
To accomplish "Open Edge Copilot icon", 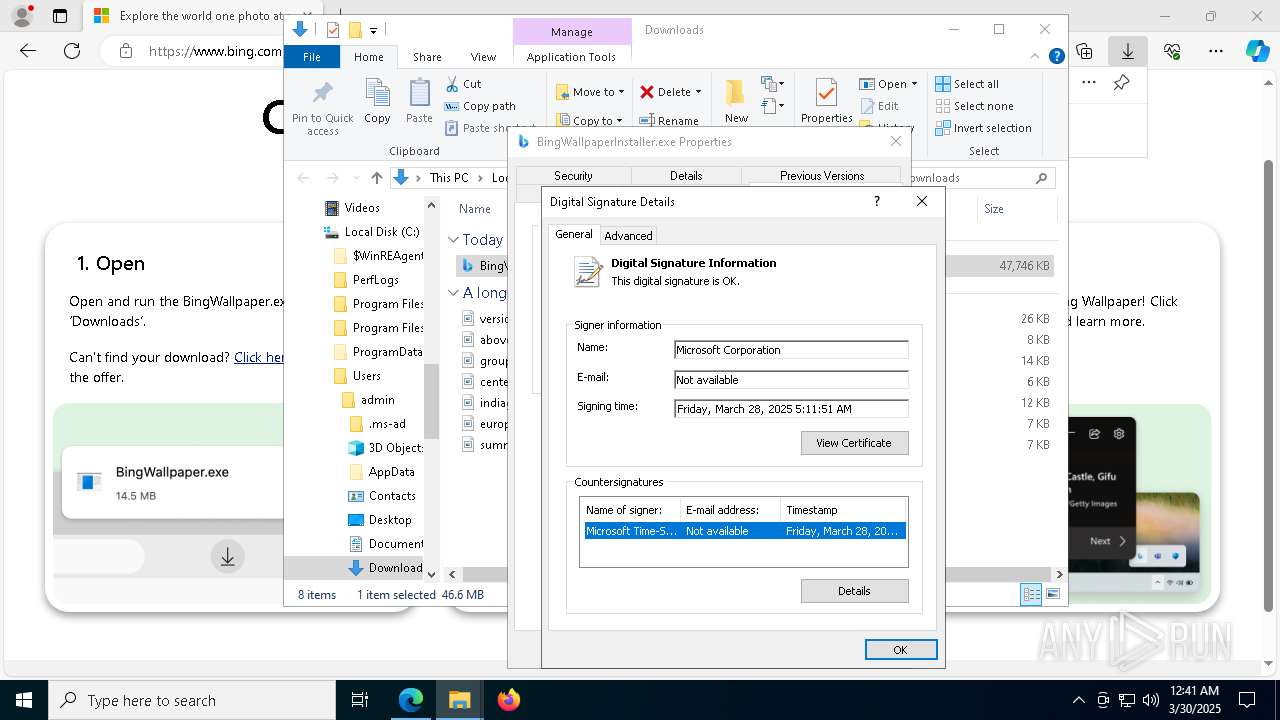I will pyautogui.click(x=1257, y=51).
